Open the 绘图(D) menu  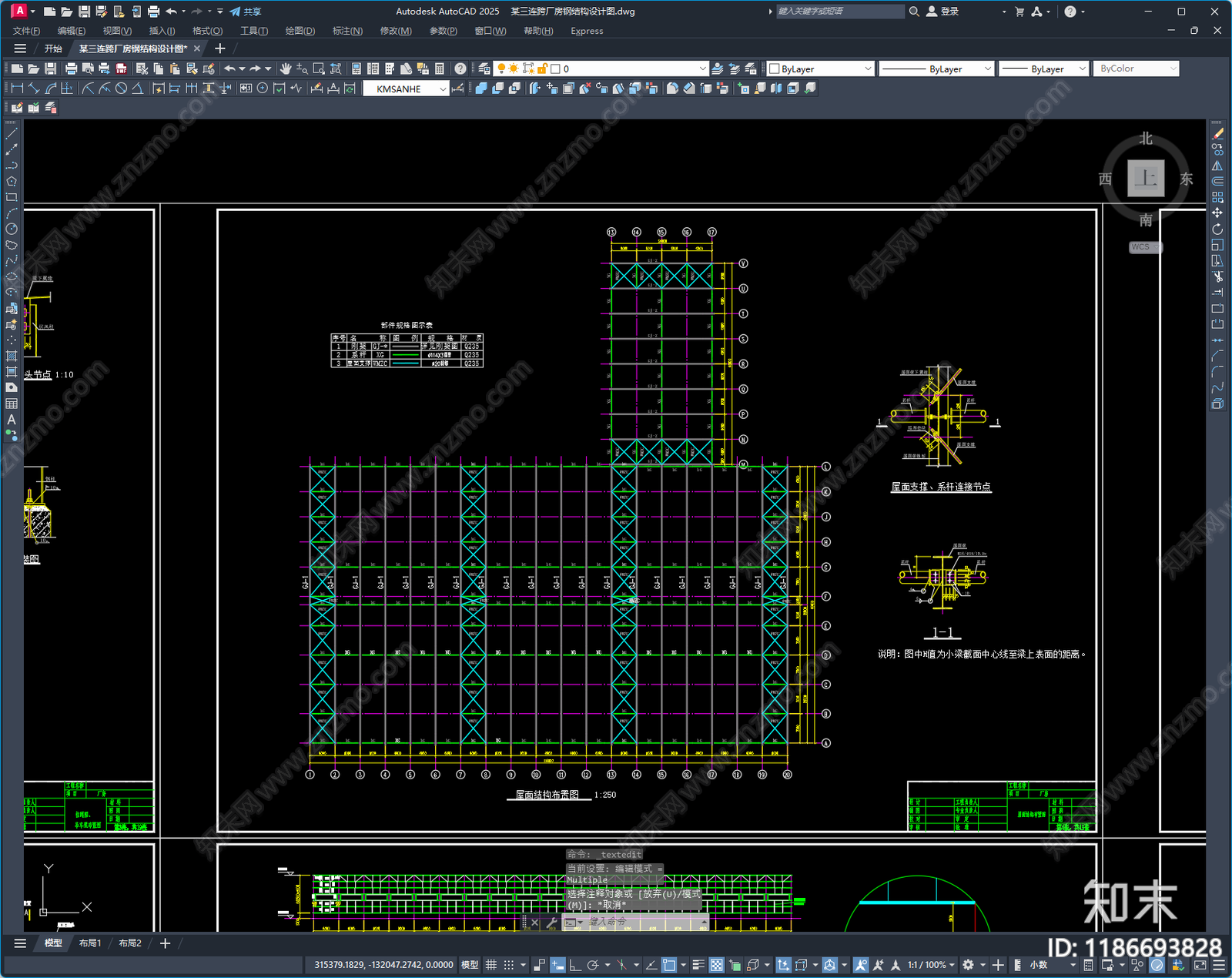pyautogui.click(x=300, y=31)
